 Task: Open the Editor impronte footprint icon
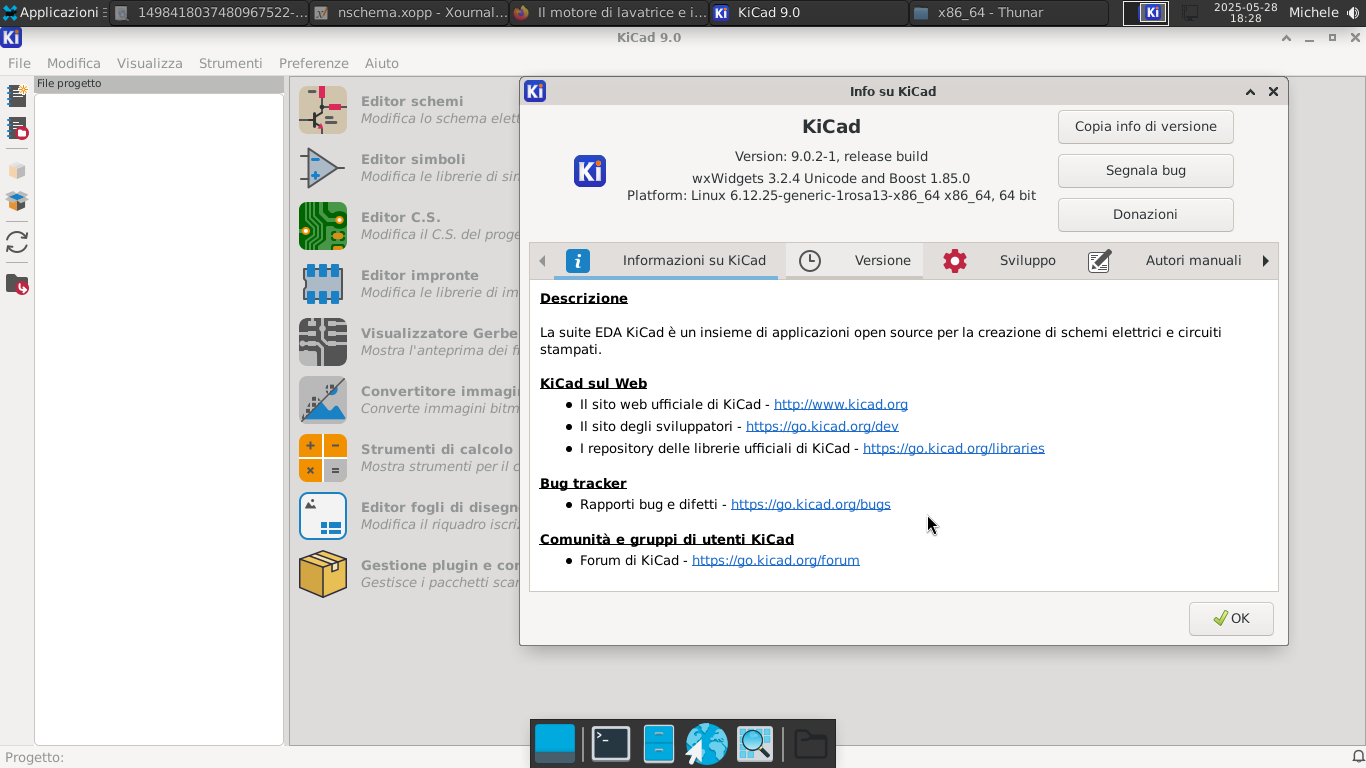pyautogui.click(x=323, y=284)
